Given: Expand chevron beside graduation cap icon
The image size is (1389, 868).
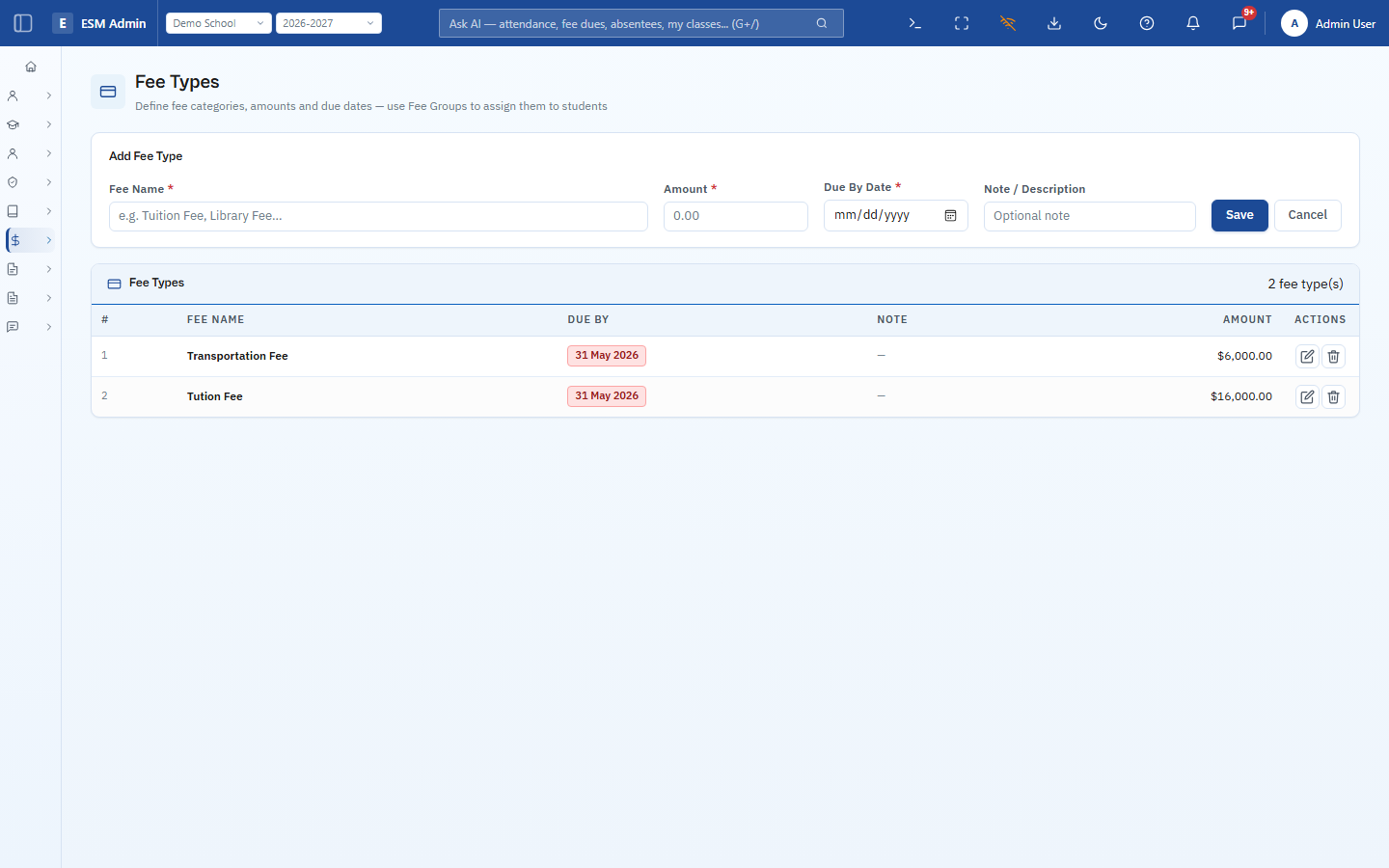Looking at the screenshot, I should coord(49,124).
